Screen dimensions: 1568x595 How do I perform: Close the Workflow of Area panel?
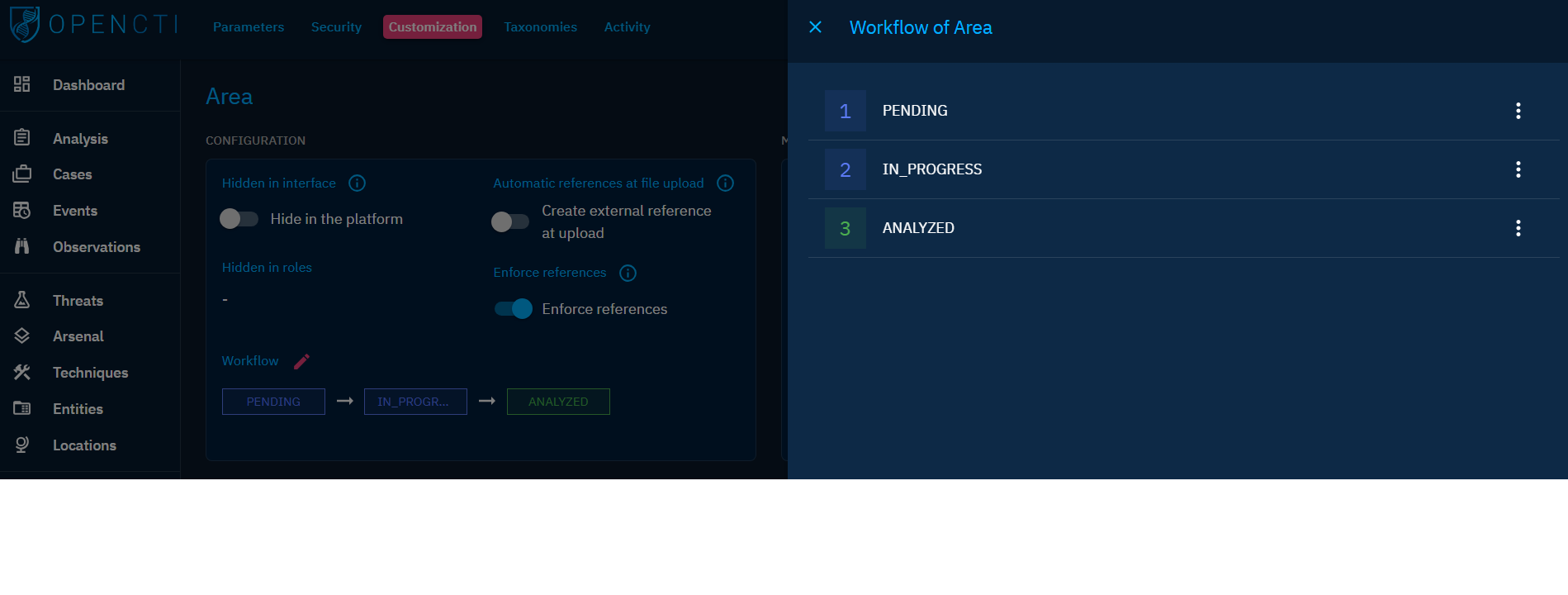[x=815, y=27]
